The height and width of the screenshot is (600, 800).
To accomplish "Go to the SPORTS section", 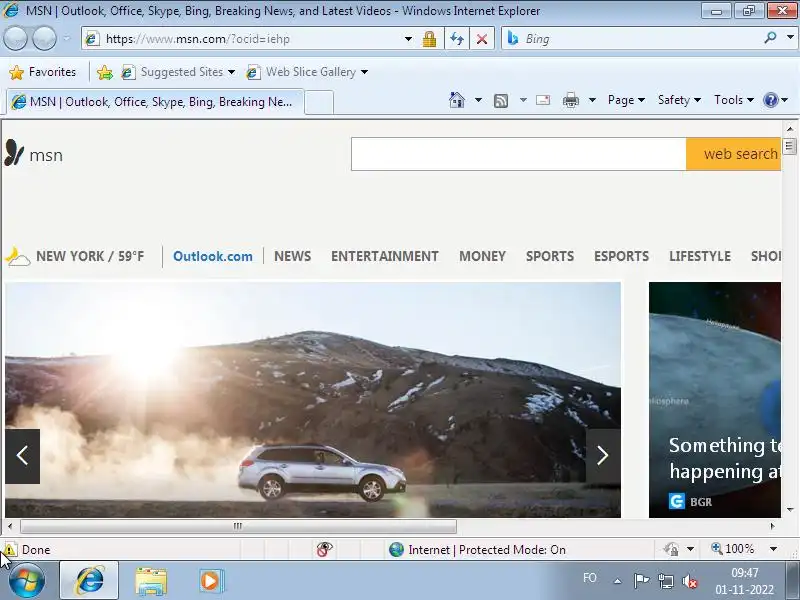I will pos(550,256).
